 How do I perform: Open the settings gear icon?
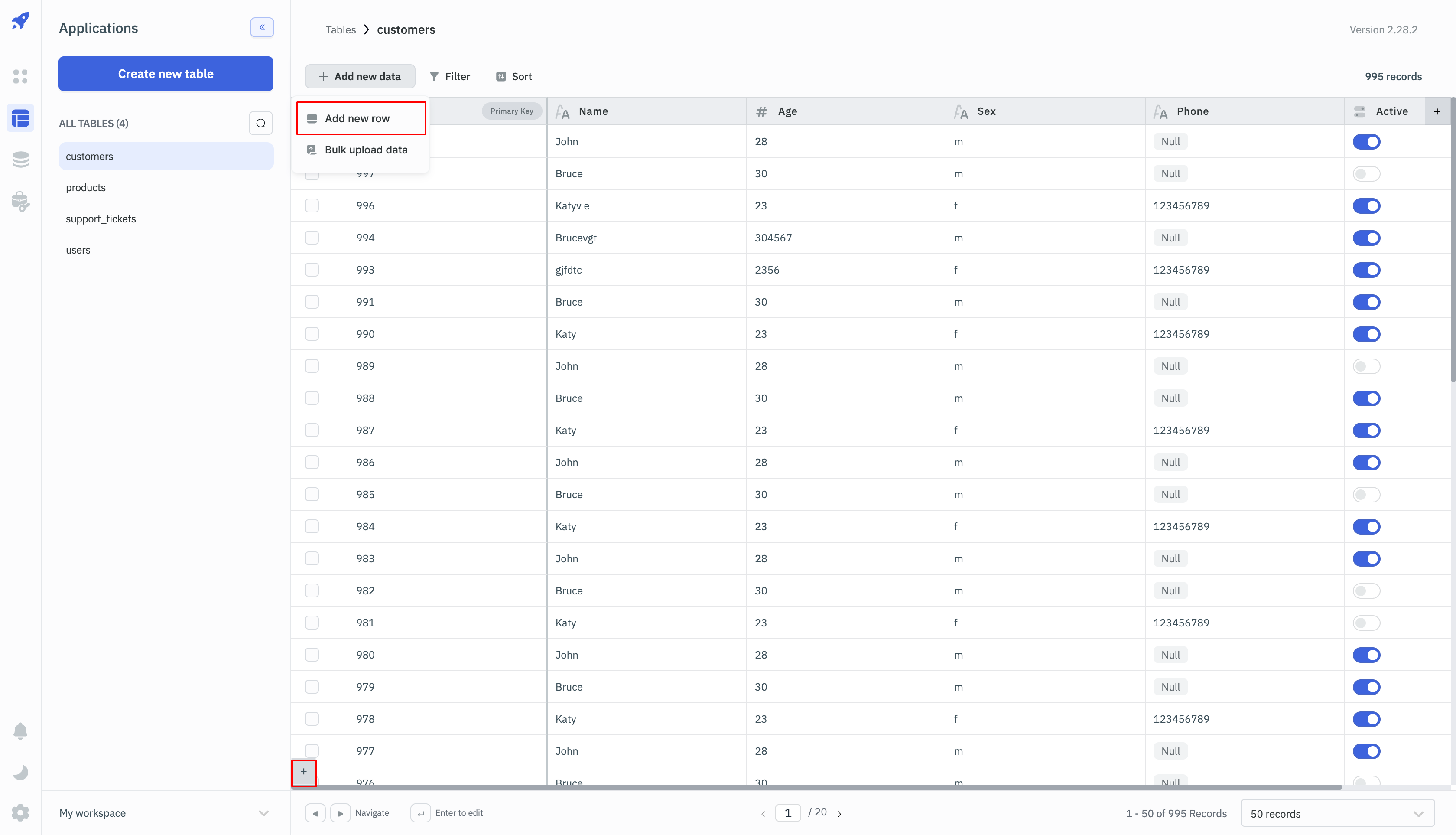click(21, 812)
